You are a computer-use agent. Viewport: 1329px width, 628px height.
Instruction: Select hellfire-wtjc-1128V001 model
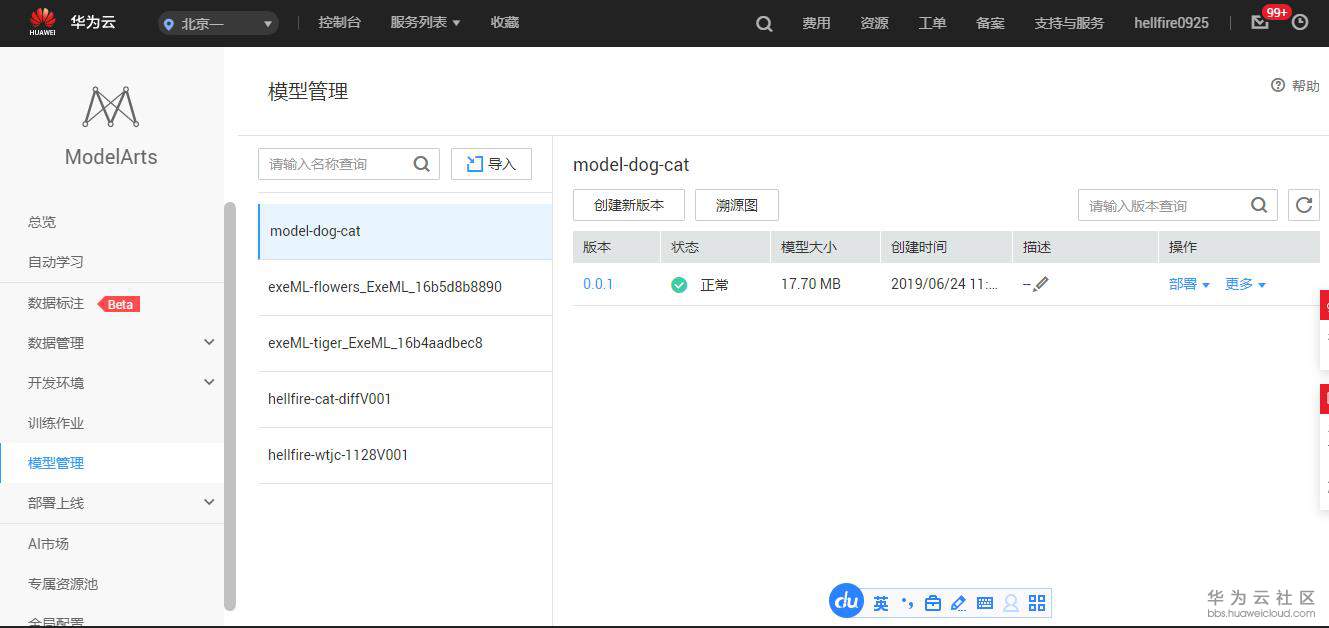(405, 455)
